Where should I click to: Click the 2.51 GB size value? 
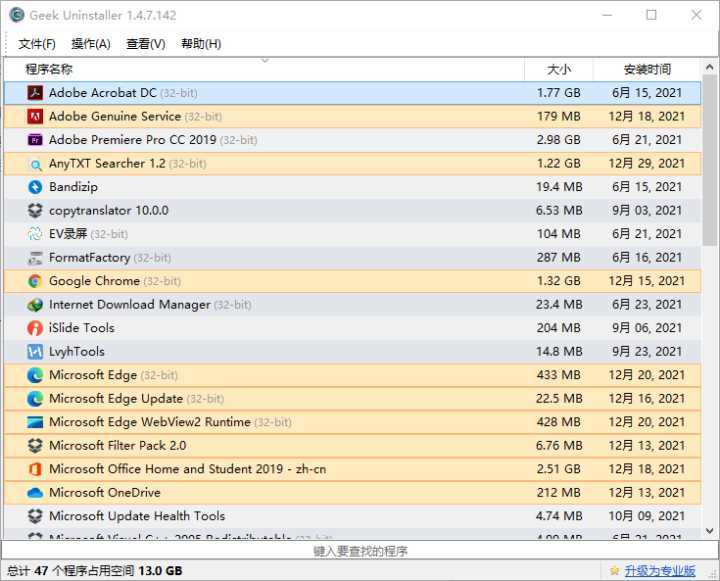pyautogui.click(x=559, y=469)
